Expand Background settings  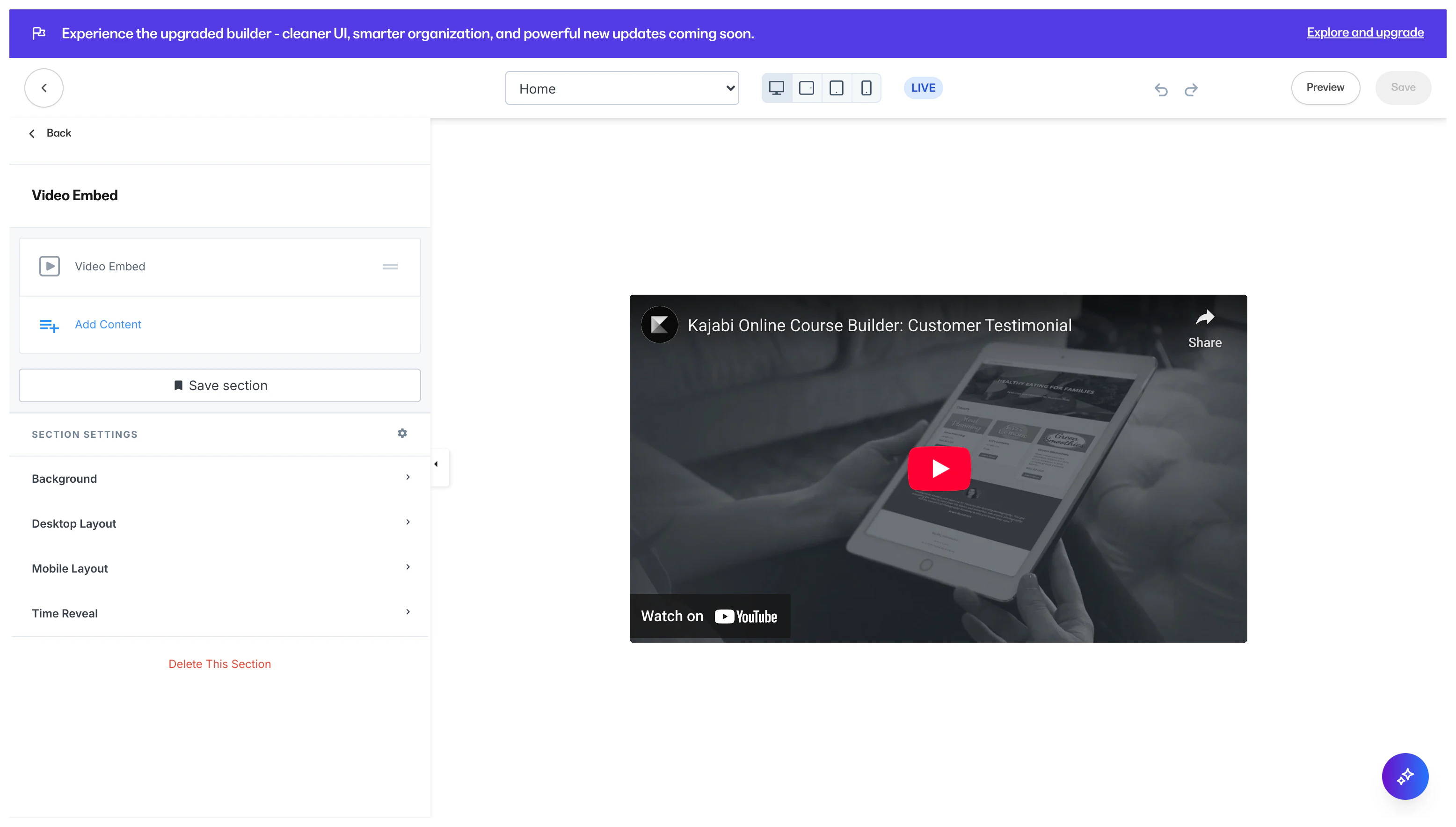[x=220, y=478]
